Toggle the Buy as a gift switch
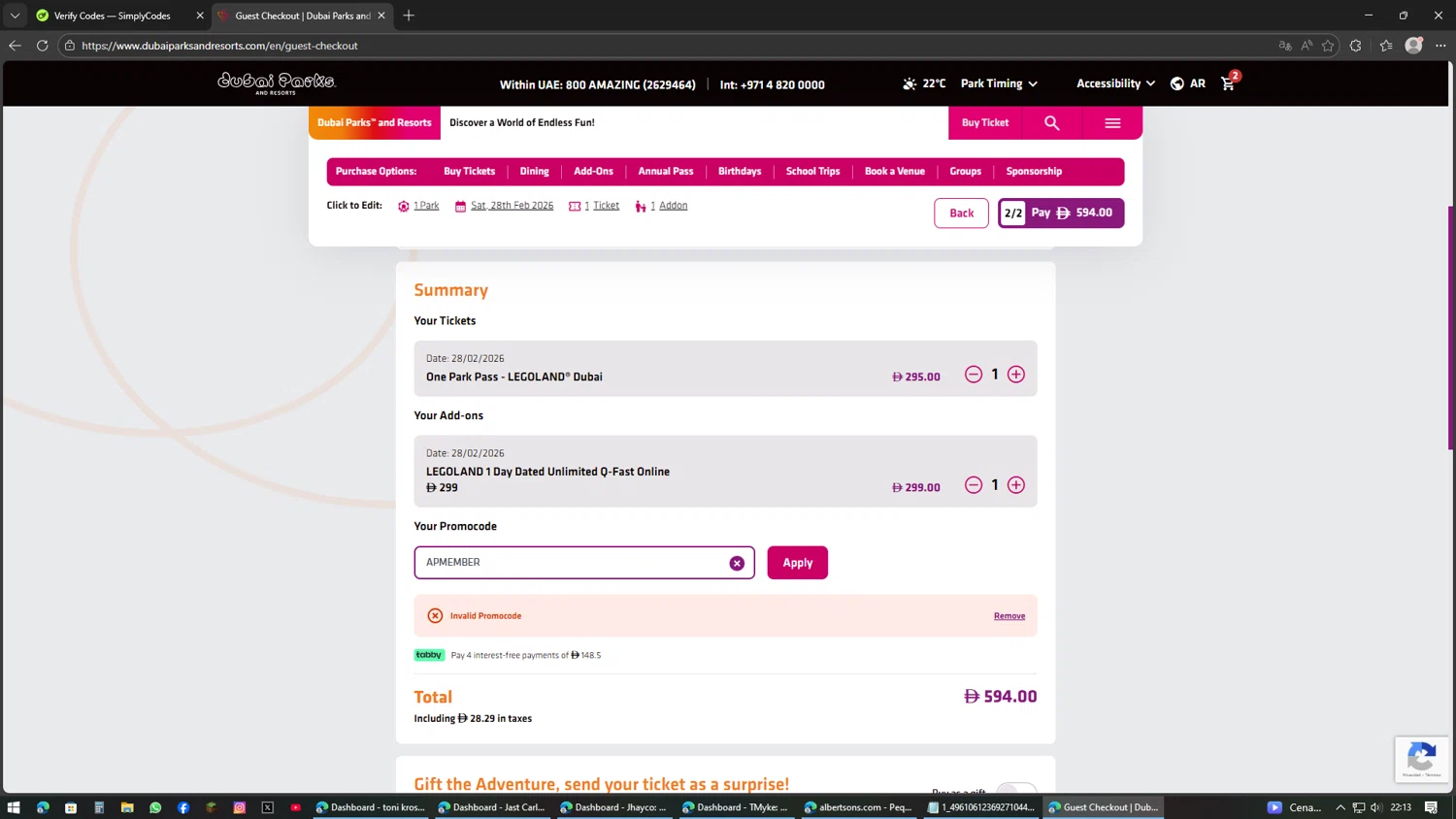This screenshot has width=1456, height=819. coord(1016,790)
